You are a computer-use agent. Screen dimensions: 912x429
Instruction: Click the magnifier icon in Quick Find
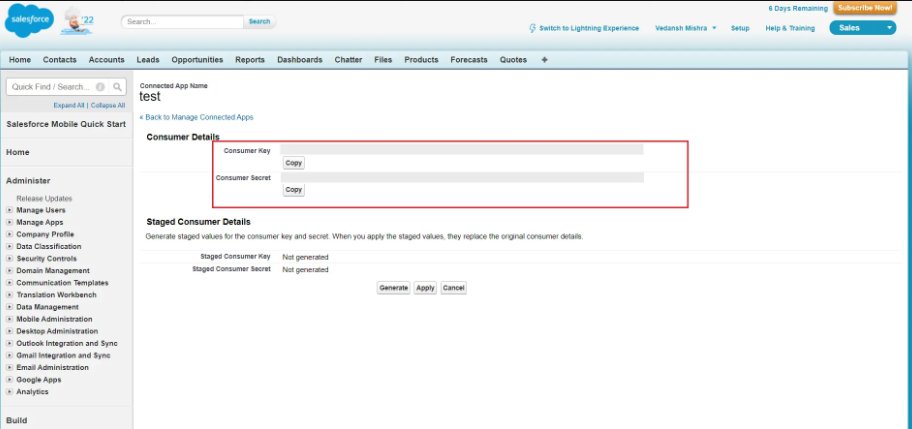click(117, 87)
